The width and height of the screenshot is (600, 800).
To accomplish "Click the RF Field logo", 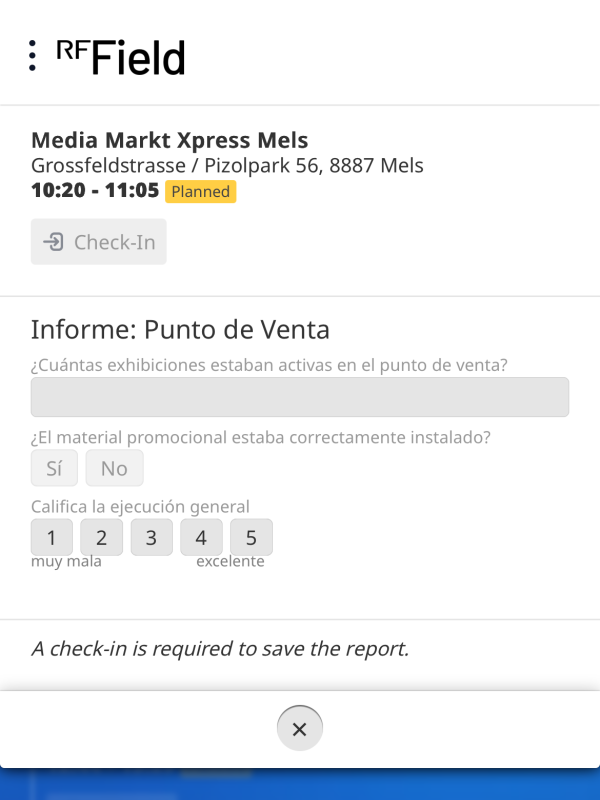I will coord(121,57).
